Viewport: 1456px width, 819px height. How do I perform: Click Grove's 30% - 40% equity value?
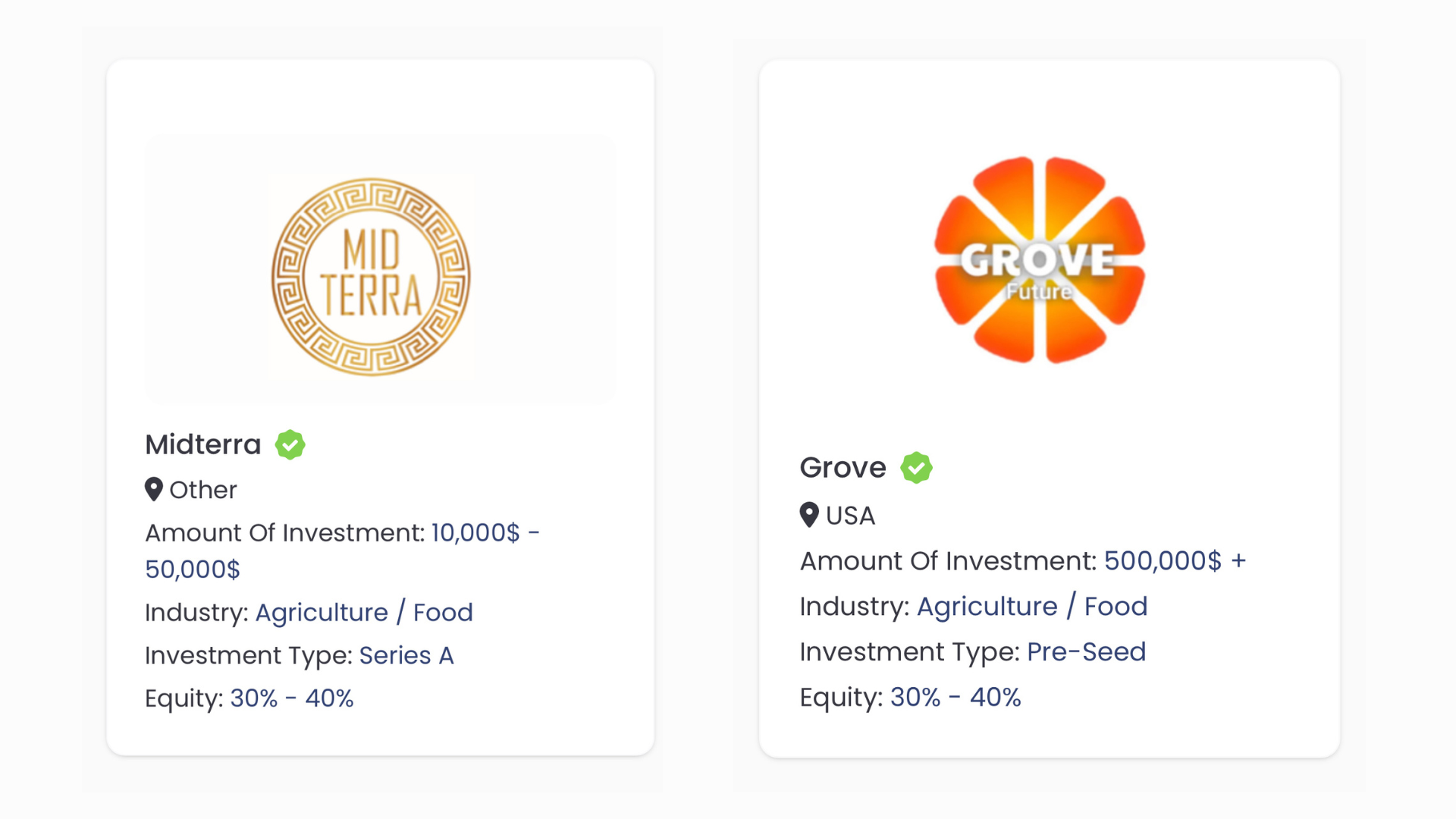click(955, 697)
